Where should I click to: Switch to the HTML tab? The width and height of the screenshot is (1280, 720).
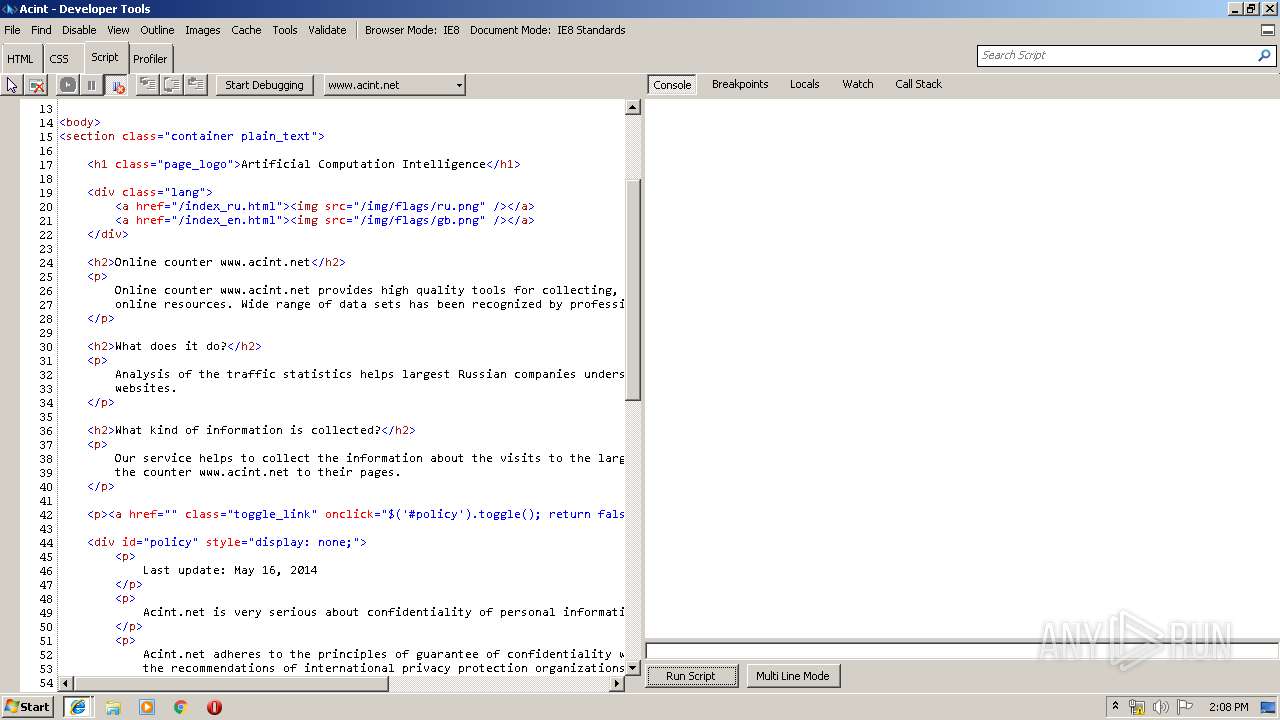click(x=20, y=59)
